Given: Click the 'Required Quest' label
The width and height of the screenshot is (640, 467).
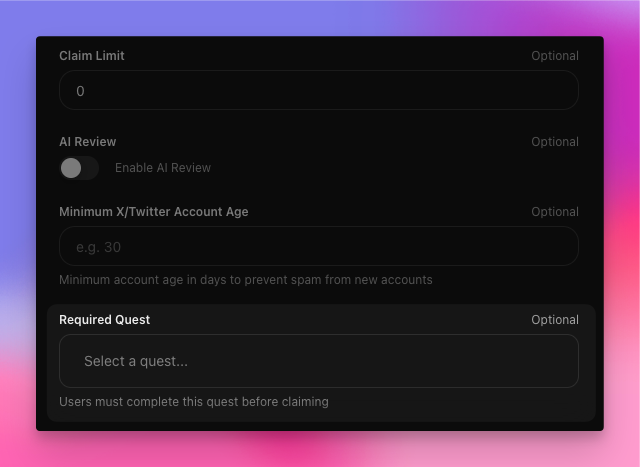Looking at the screenshot, I should [104, 320].
